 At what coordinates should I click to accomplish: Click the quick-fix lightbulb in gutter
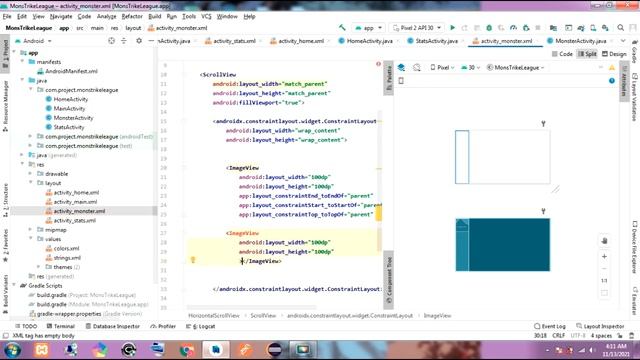pos(193,260)
